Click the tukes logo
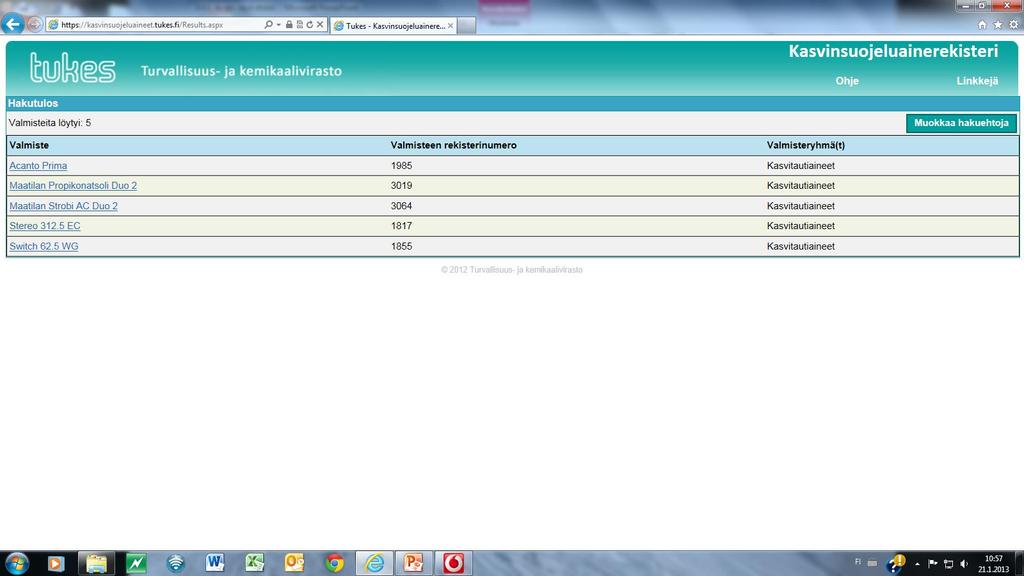The image size is (1024, 576). tap(72, 68)
